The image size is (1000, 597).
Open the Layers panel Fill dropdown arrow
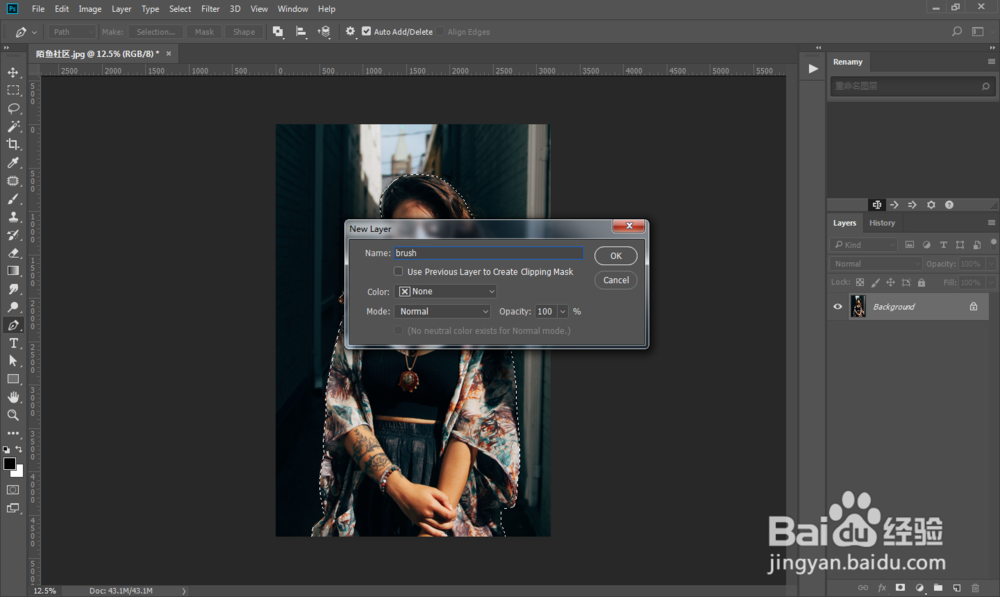991,282
